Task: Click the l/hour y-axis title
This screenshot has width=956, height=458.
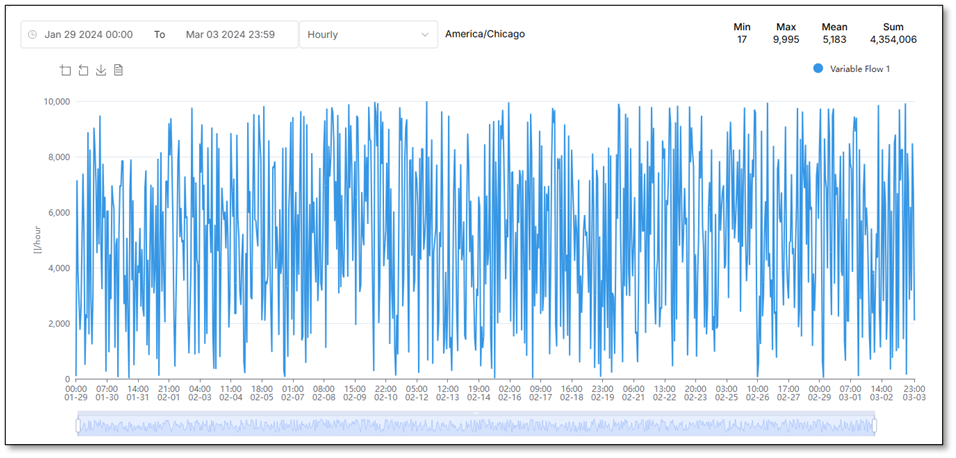Action: 37,240
